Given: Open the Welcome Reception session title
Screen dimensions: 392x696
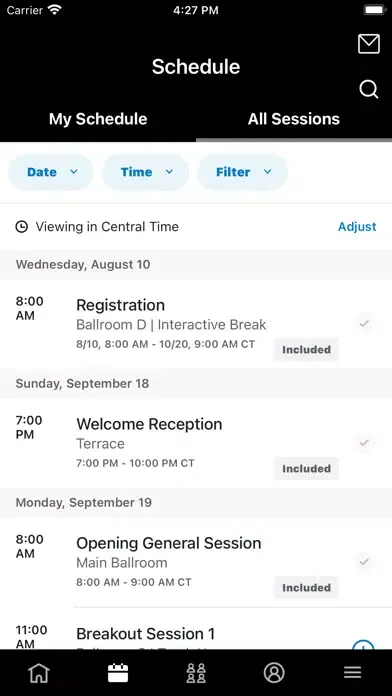Looking at the screenshot, I should click(x=149, y=424).
